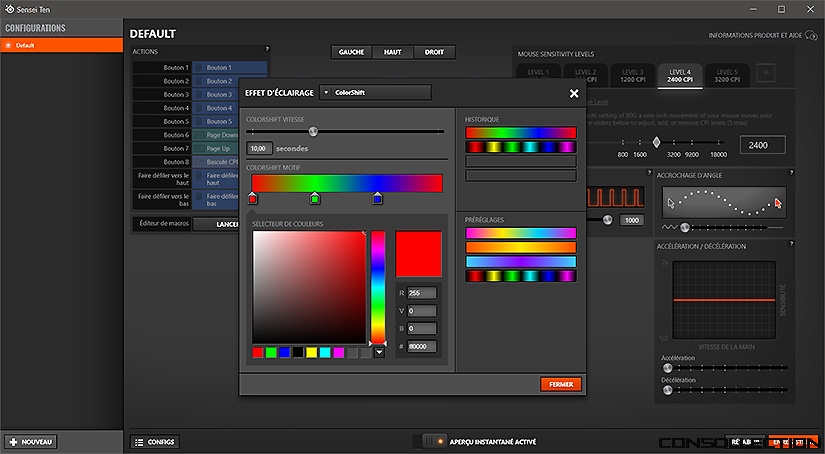Add a new CPI level with plus
The image size is (825, 454).
pyautogui.click(x=766, y=73)
